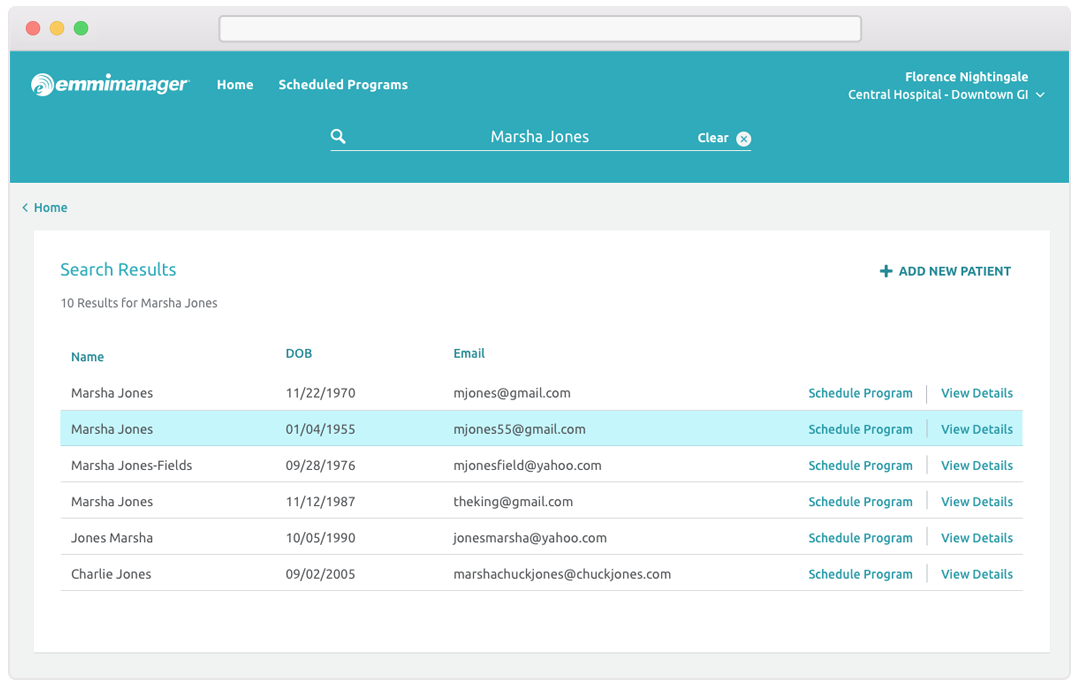Click the clear search X icon
This screenshot has width=1080, height=687.
coord(743,139)
